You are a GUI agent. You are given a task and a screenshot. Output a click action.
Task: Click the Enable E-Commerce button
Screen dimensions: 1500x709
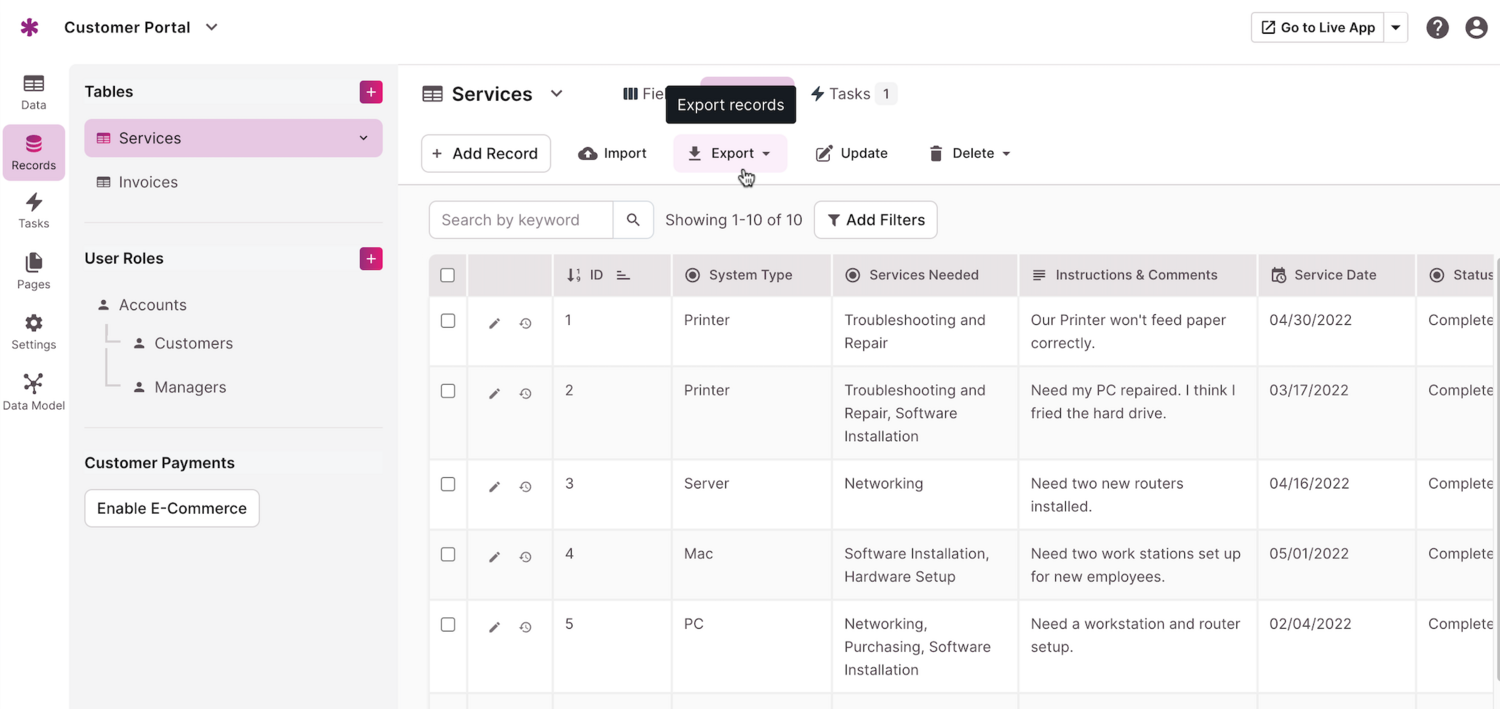(172, 508)
